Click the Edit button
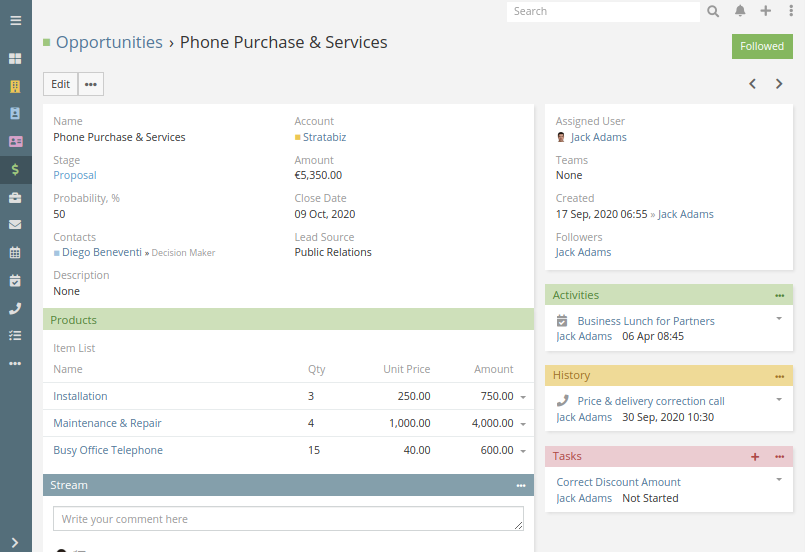The width and height of the screenshot is (805, 552). (61, 84)
